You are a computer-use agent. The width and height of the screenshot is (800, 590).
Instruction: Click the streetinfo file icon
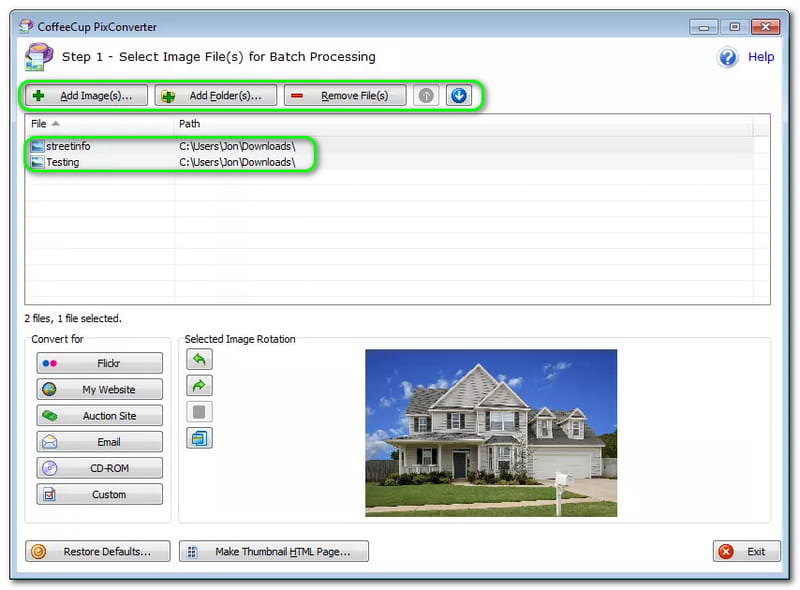tap(37, 146)
